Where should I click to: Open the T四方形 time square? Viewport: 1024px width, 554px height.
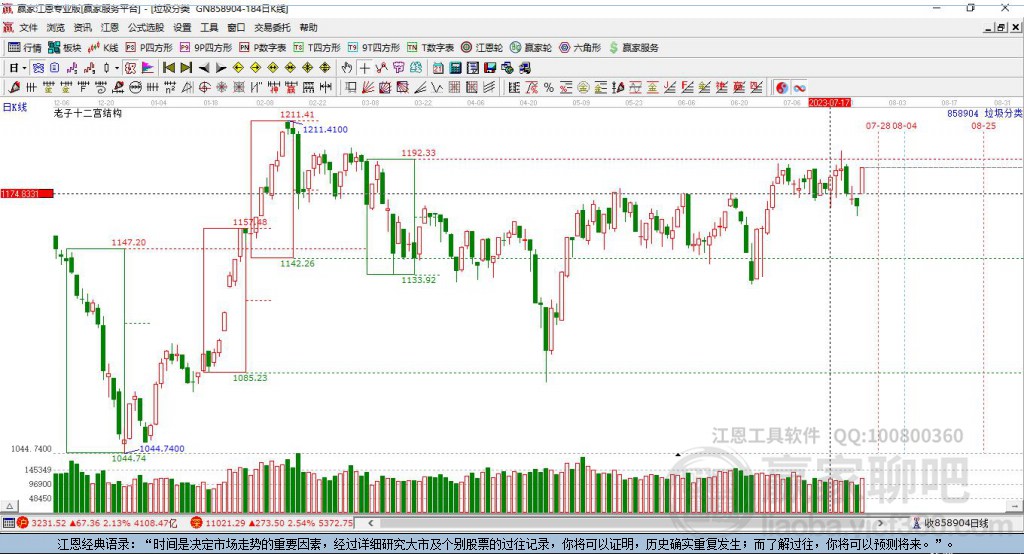(317, 48)
